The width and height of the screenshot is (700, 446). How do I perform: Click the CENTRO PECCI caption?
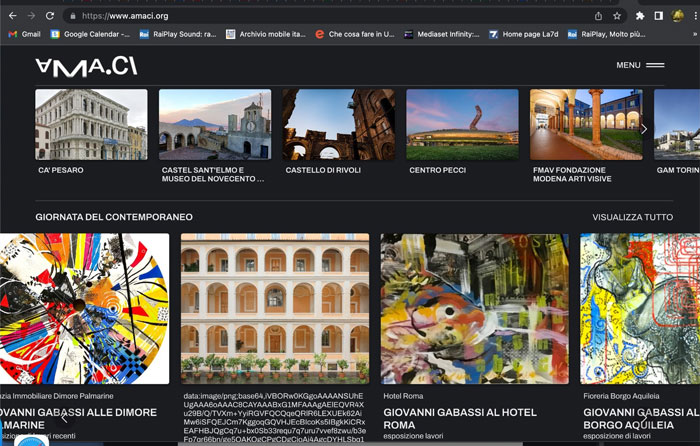point(438,170)
